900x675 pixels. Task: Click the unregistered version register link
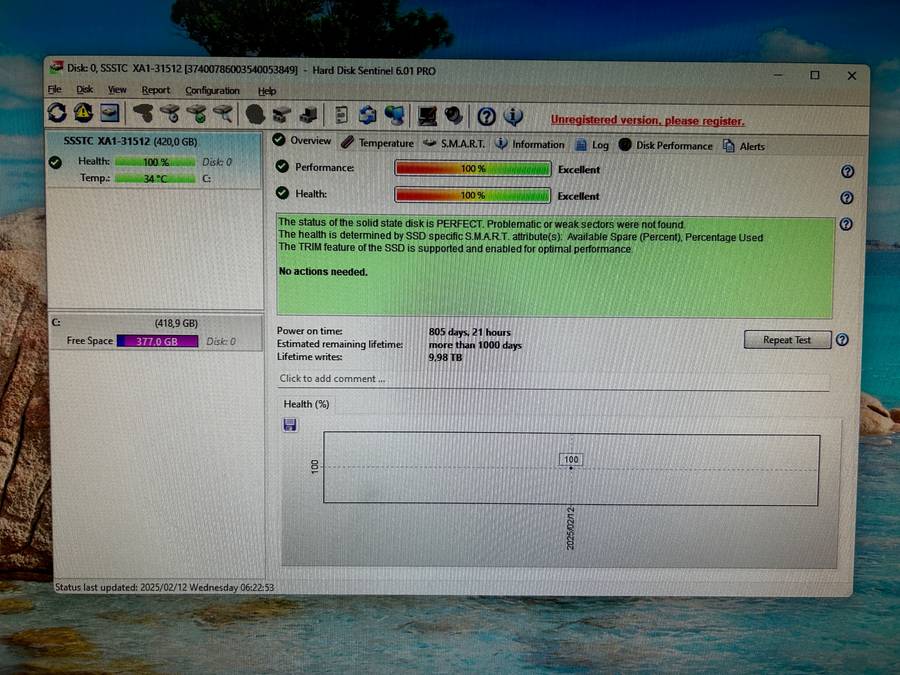pyautogui.click(x=647, y=120)
